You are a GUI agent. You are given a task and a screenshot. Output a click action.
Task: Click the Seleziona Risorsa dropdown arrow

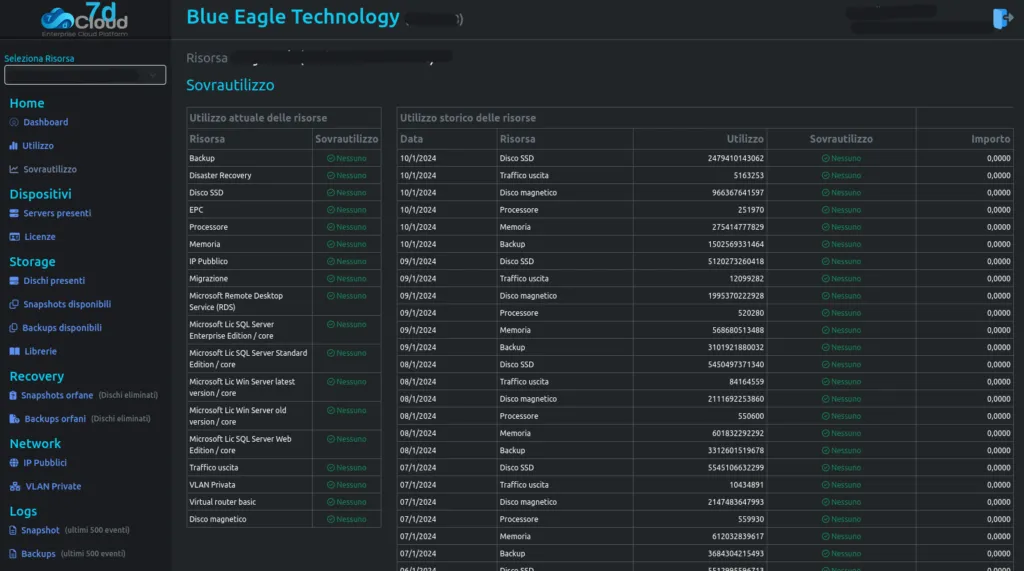pyautogui.click(x=153, y=75)
